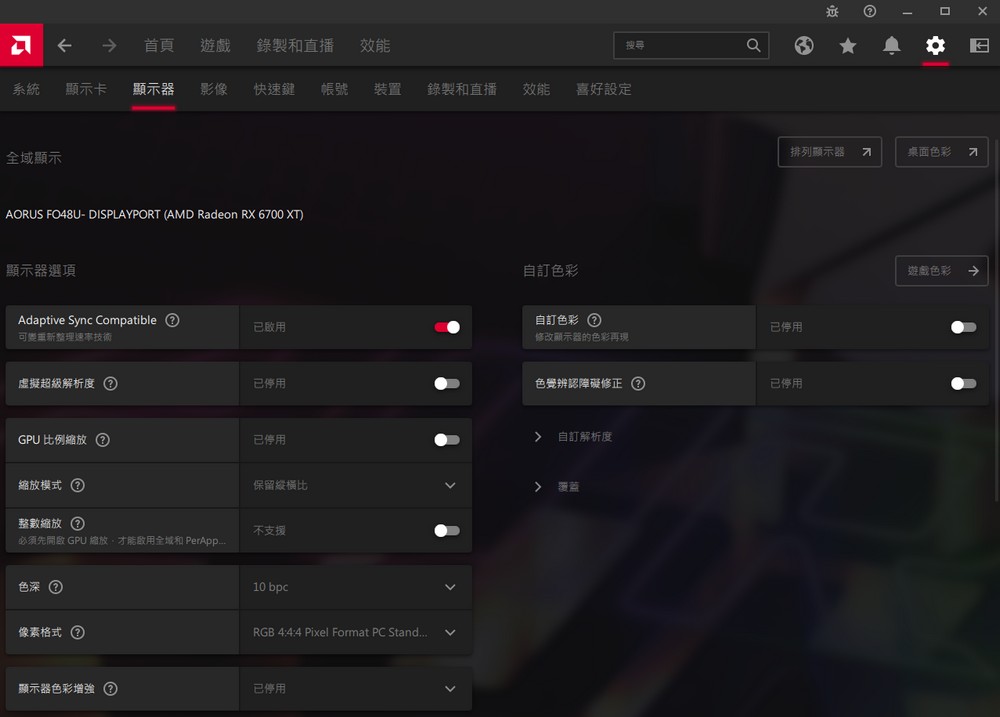
Task: Enable 色覺辨認障礙修正 toggle
Action: point(964,383)
